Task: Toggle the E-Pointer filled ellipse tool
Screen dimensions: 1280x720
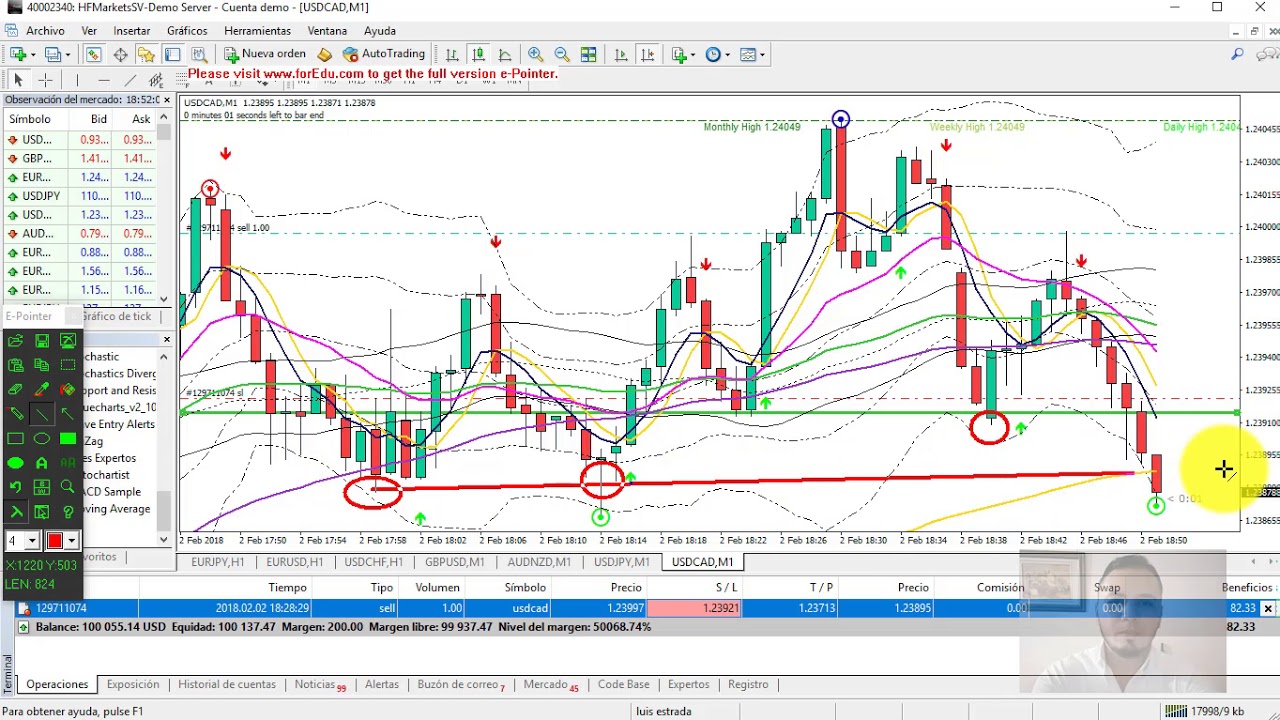Action: click(x=15, y=463)
